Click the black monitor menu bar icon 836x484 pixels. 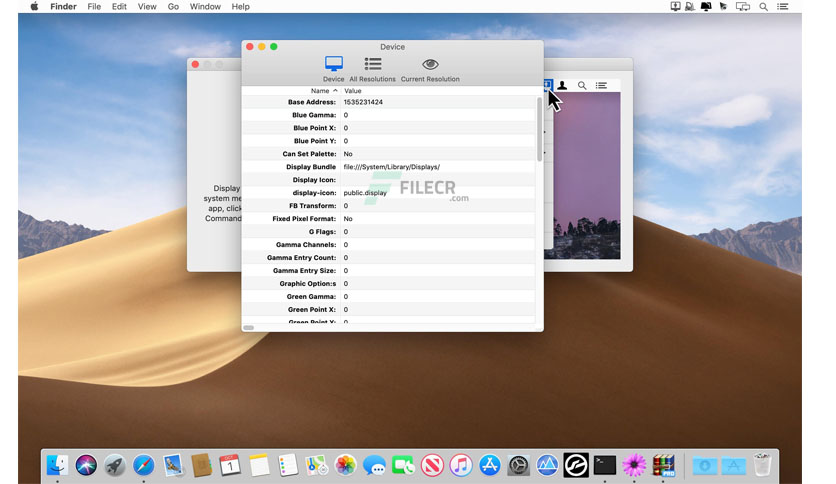706,6
